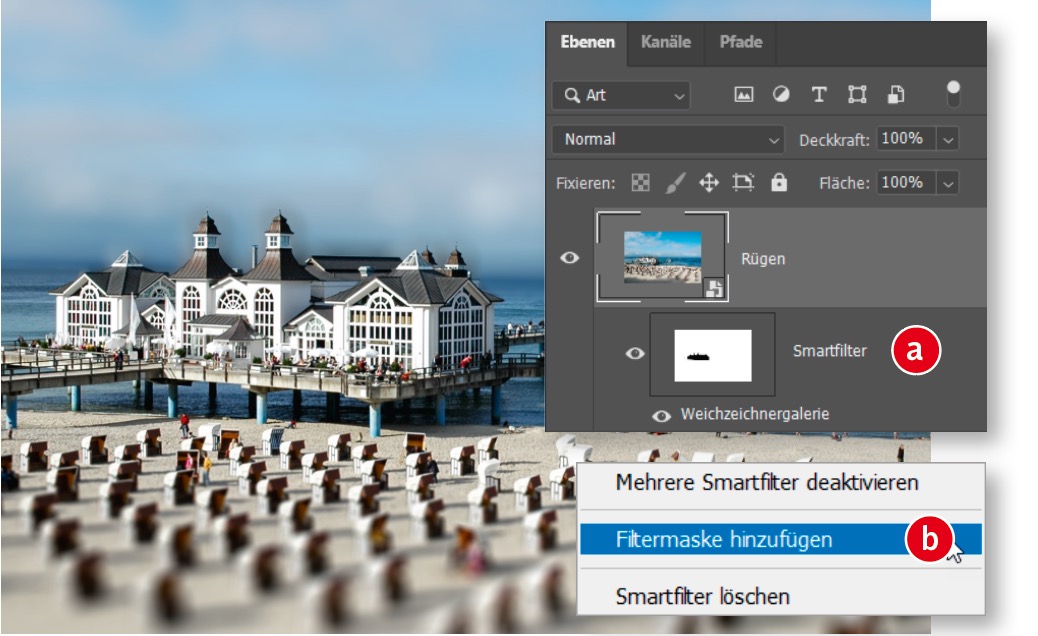Lock image pixels with brush icon
Screen dimensions: 1038x636
[x=675, y=183]
